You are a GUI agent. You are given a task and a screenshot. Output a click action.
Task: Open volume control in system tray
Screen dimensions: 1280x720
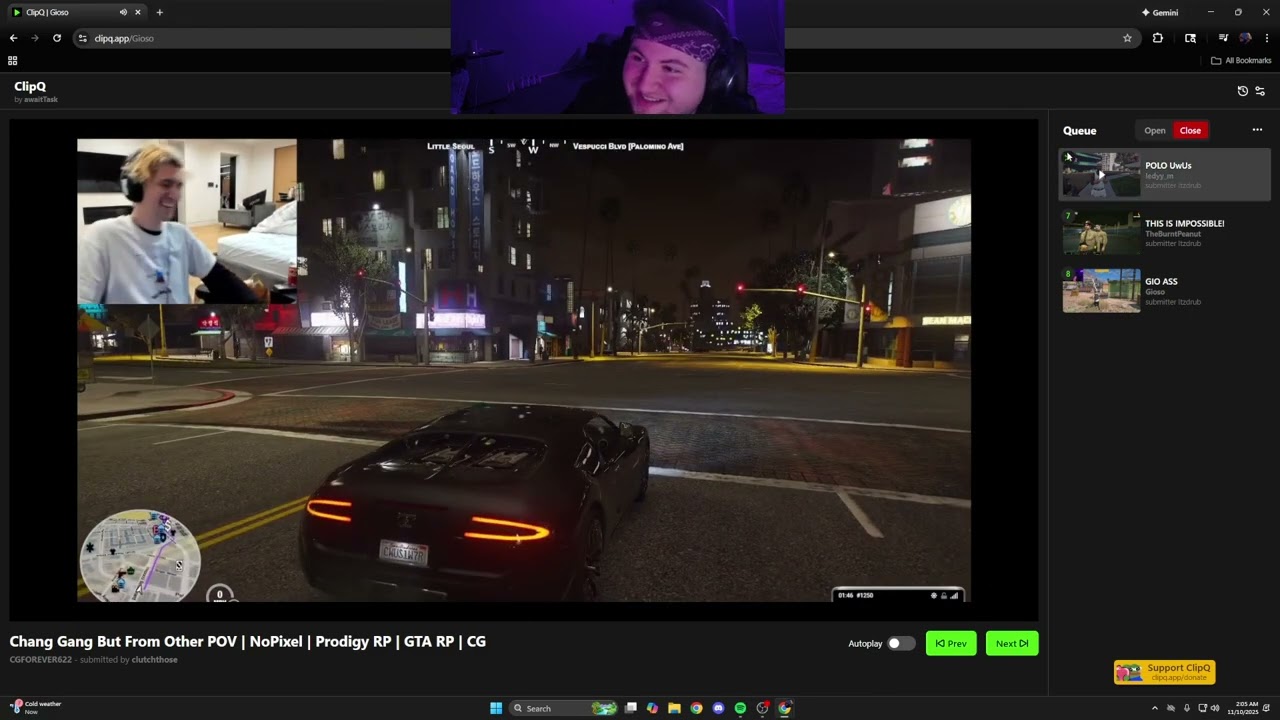(1215, 708)
